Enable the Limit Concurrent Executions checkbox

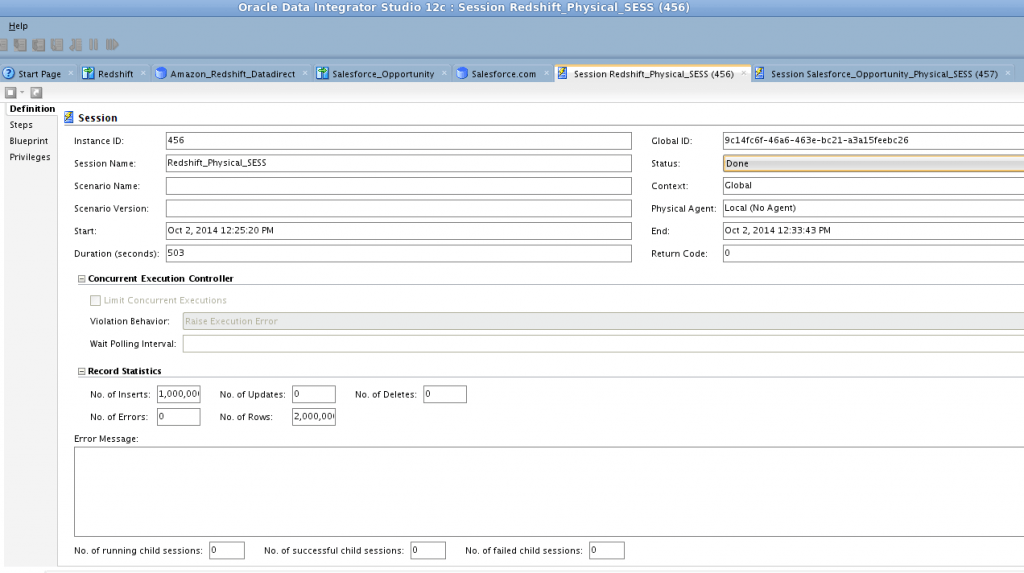coord(95,300)
